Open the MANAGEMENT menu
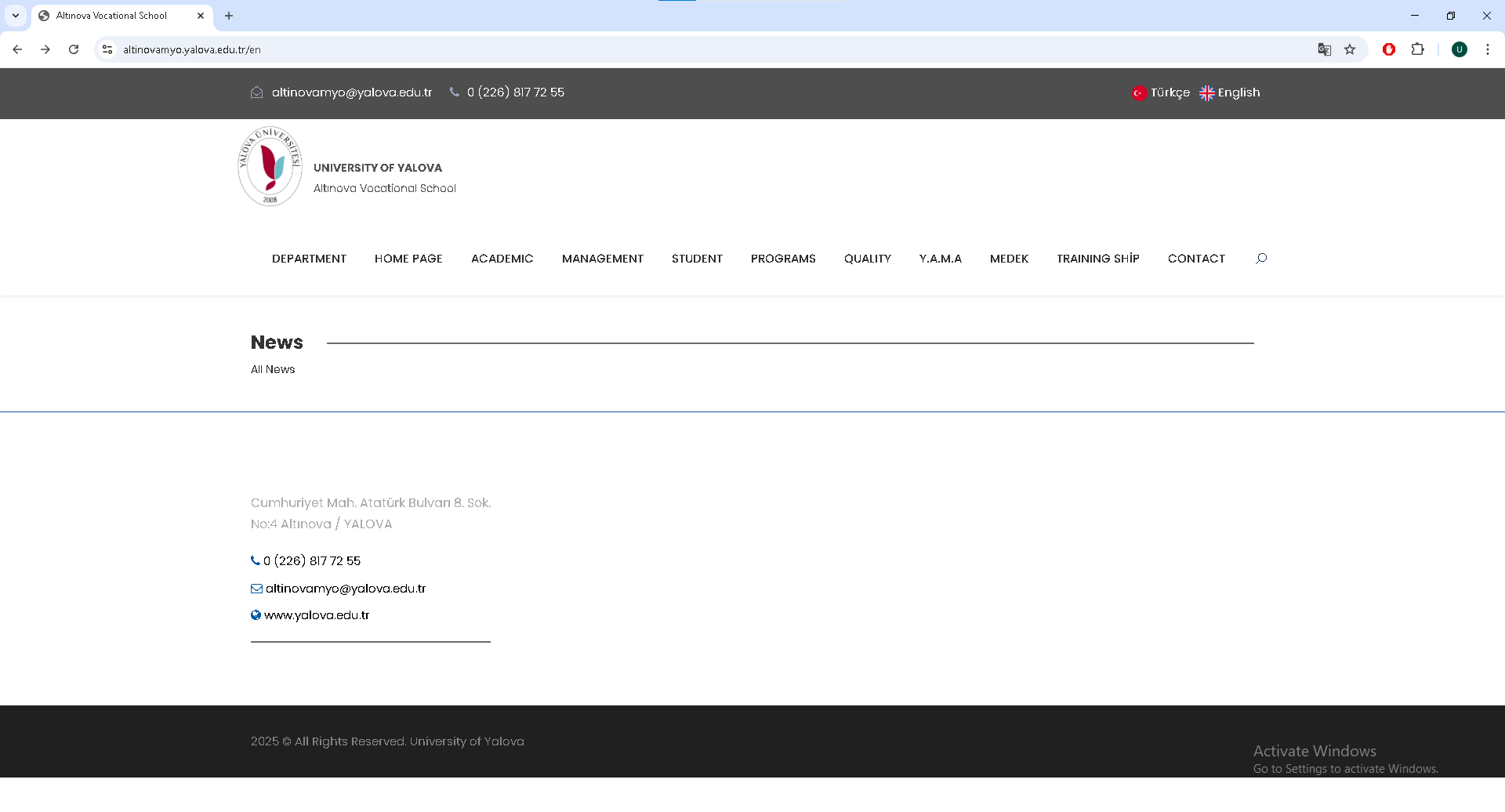1505x812 pixels. [603, 259]
